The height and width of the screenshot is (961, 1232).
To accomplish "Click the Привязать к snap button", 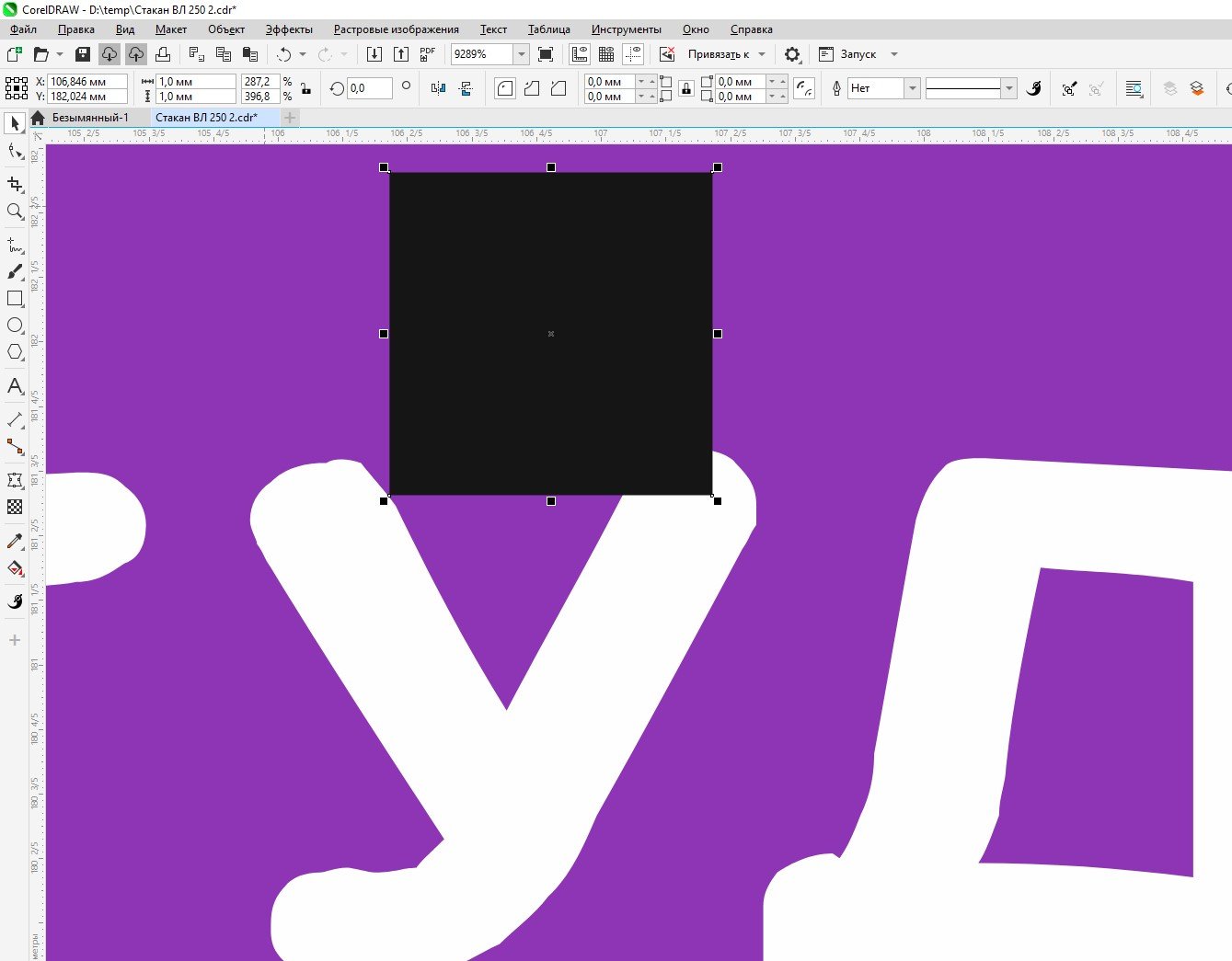I will (719, 54).
